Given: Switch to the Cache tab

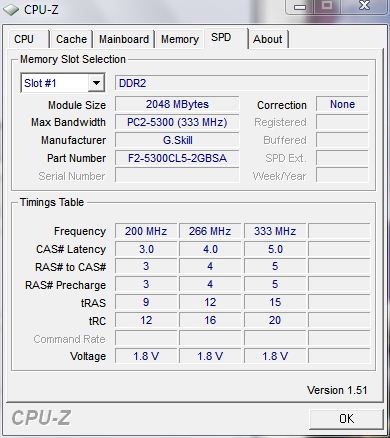Looking at the screenshot, I should 71,39.
